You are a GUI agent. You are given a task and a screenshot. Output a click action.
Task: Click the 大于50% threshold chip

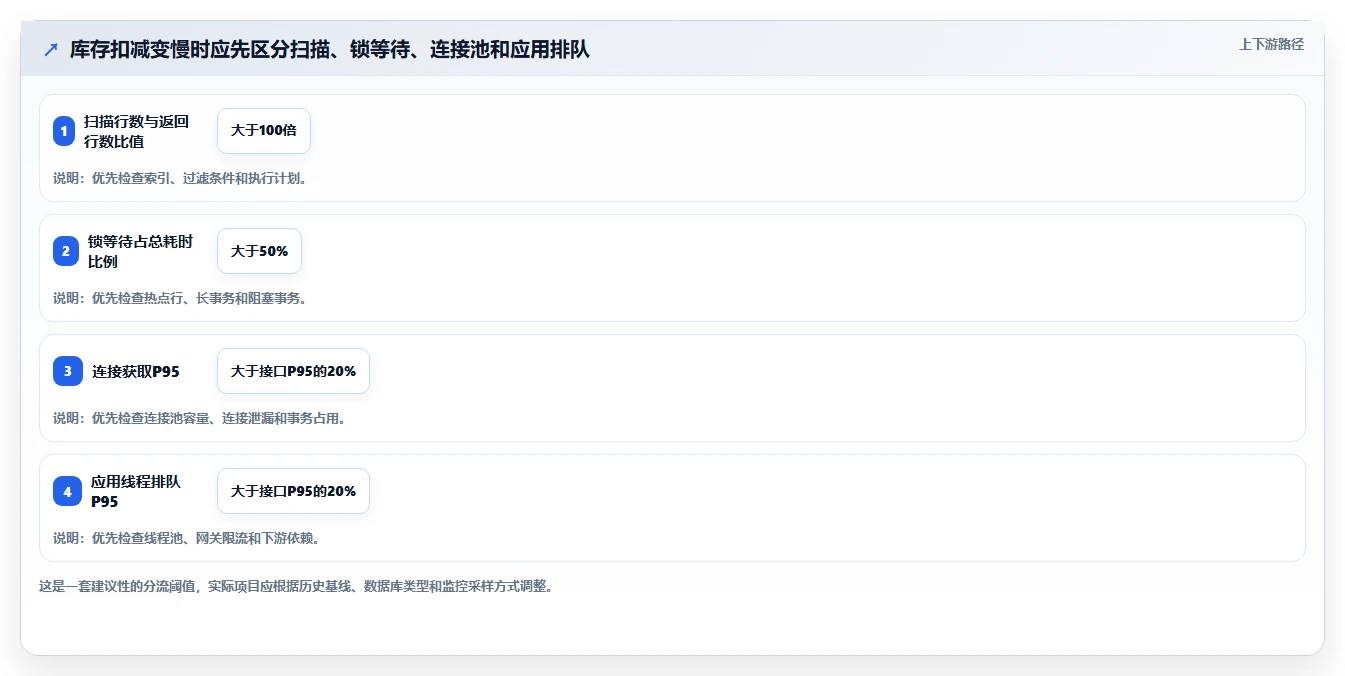(x=259, y=251)
